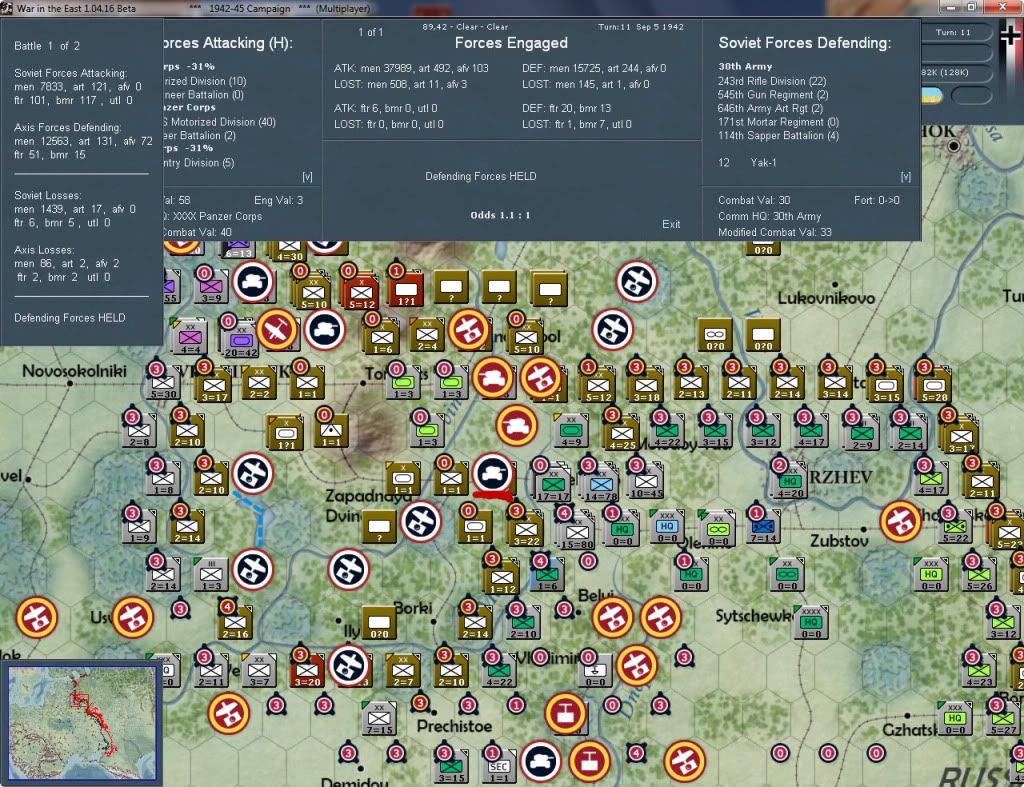1024x787 pixels.
Task: Select the Soviet 1=12 infantry stack
Action: tap(502, 577)
